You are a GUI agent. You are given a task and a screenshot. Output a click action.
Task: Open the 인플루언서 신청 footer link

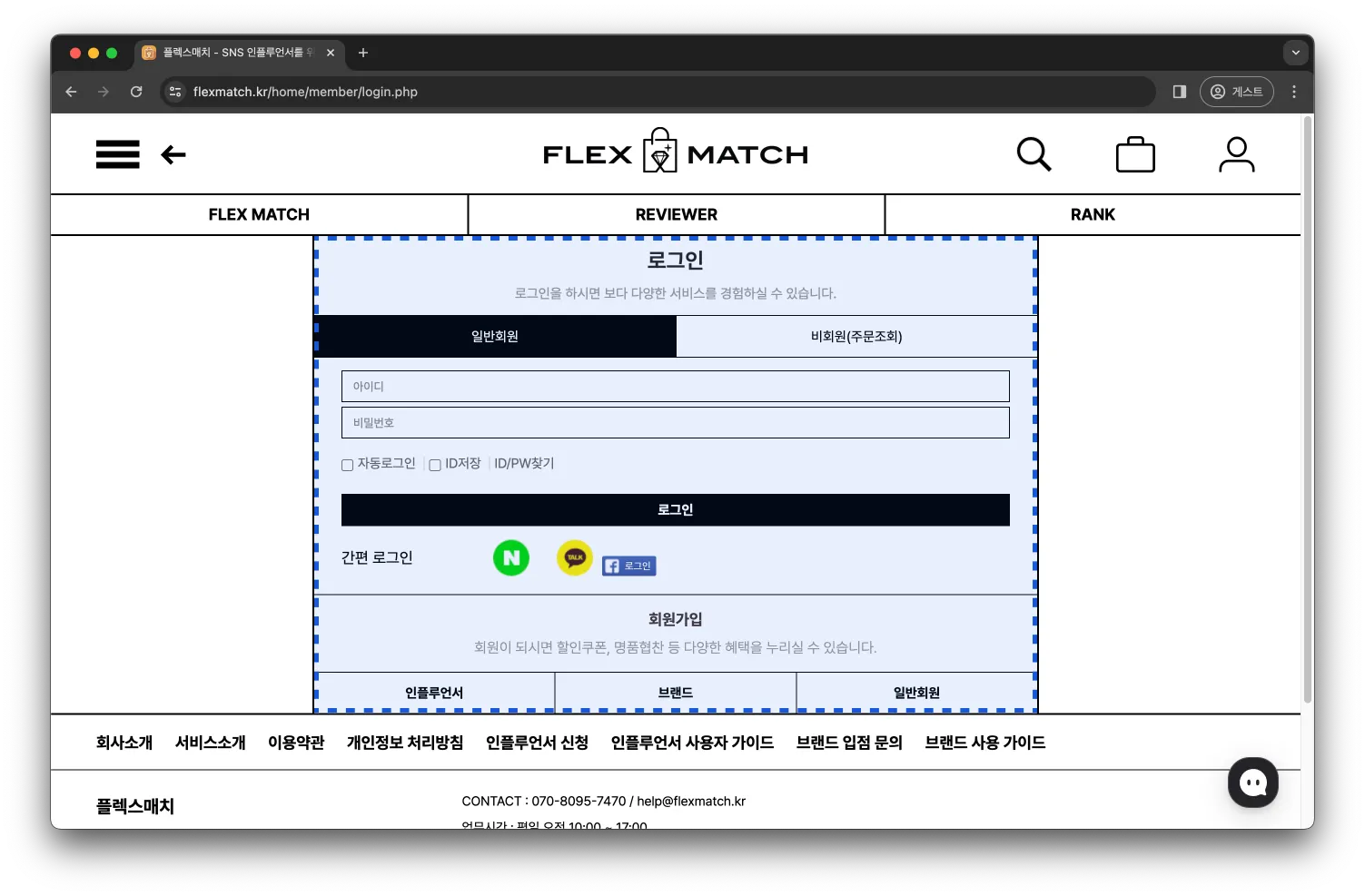point(538,743)
